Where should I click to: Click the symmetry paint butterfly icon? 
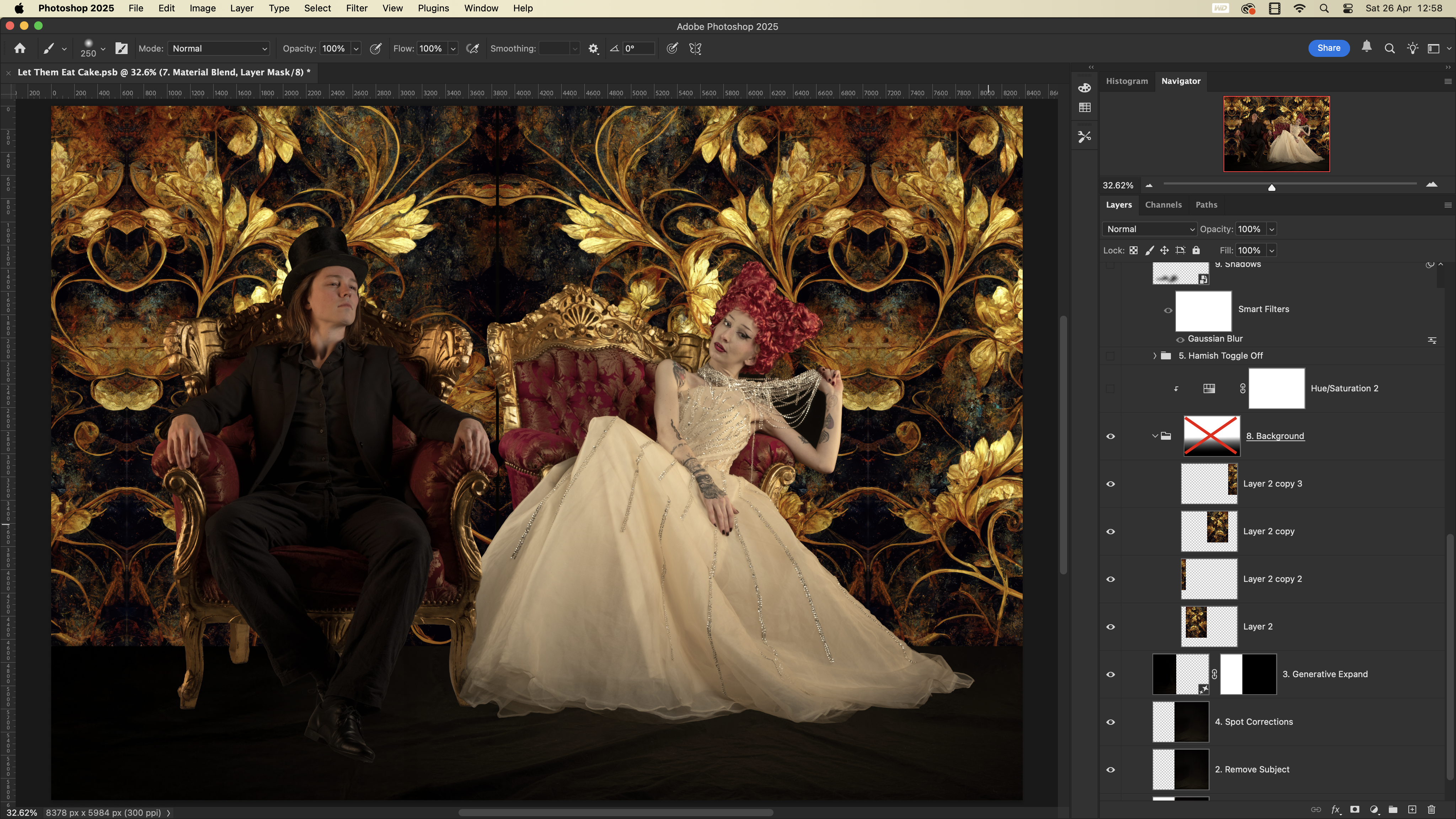point(695,49)
